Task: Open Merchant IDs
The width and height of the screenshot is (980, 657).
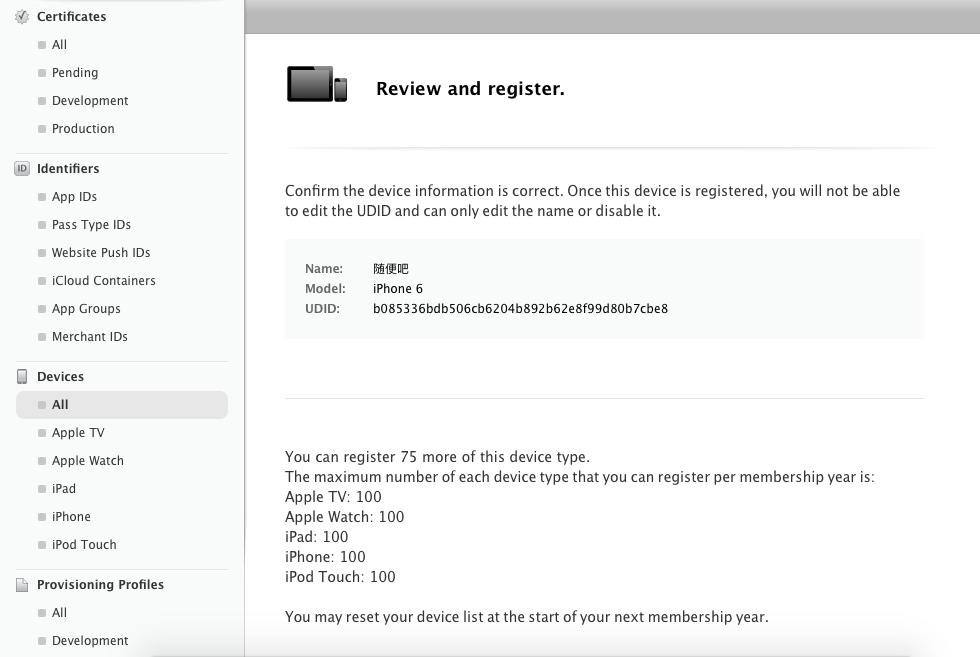Action: [x=89, y=337]
